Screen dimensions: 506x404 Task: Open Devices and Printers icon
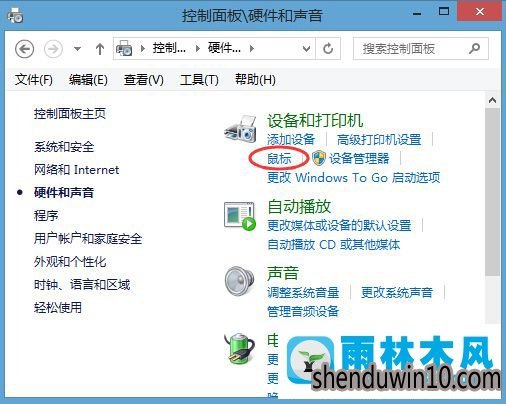coord(240,129)
